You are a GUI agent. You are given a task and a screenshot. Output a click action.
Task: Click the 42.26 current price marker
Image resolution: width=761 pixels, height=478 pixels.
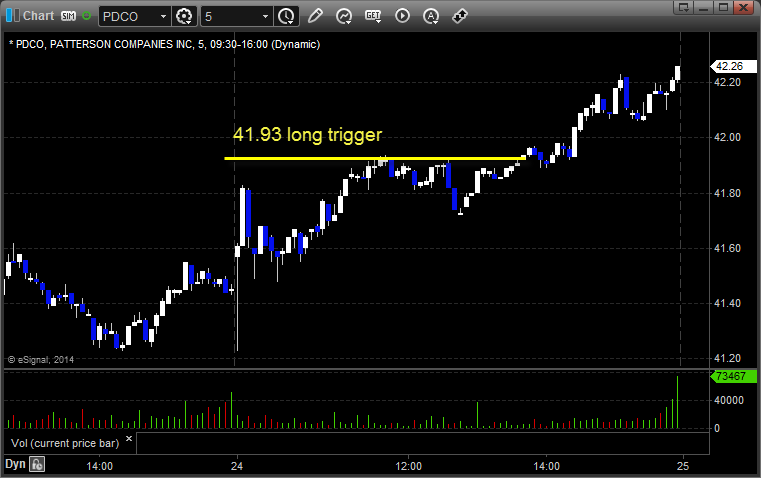pyautogui.click(x=733, y=66)
